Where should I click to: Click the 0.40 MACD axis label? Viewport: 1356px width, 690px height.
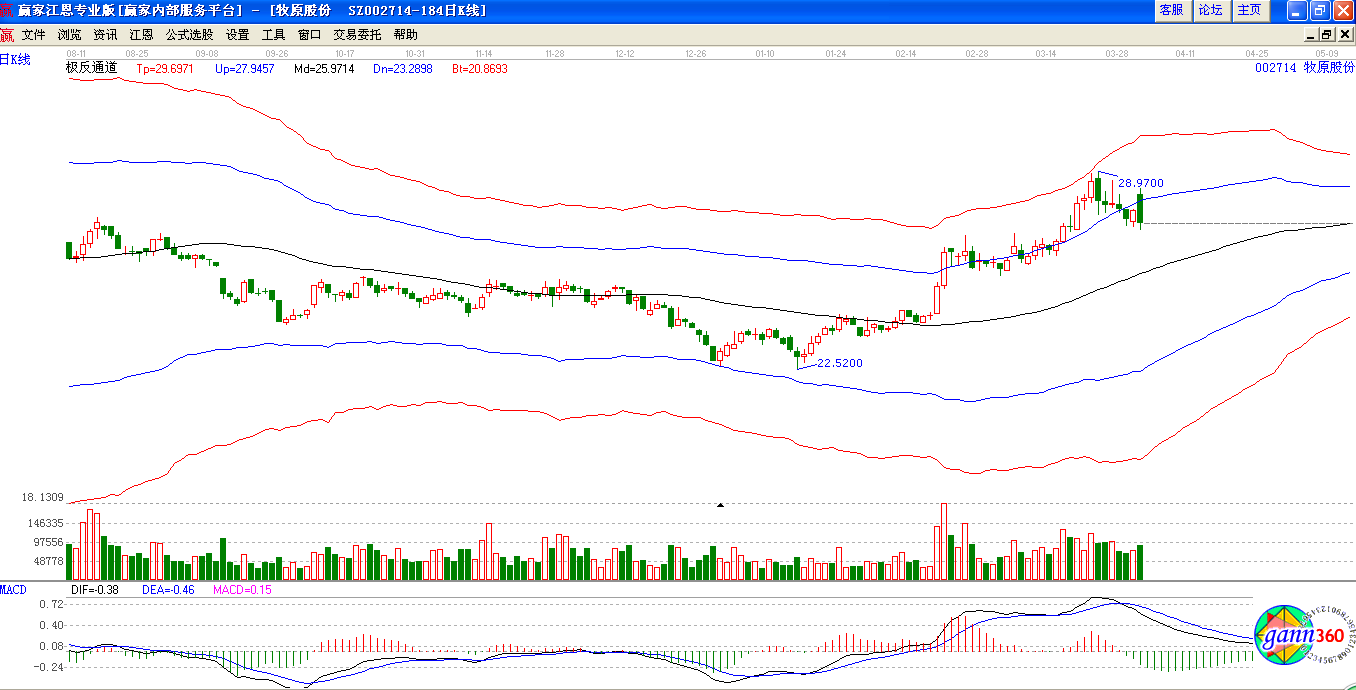coord(52,626)
